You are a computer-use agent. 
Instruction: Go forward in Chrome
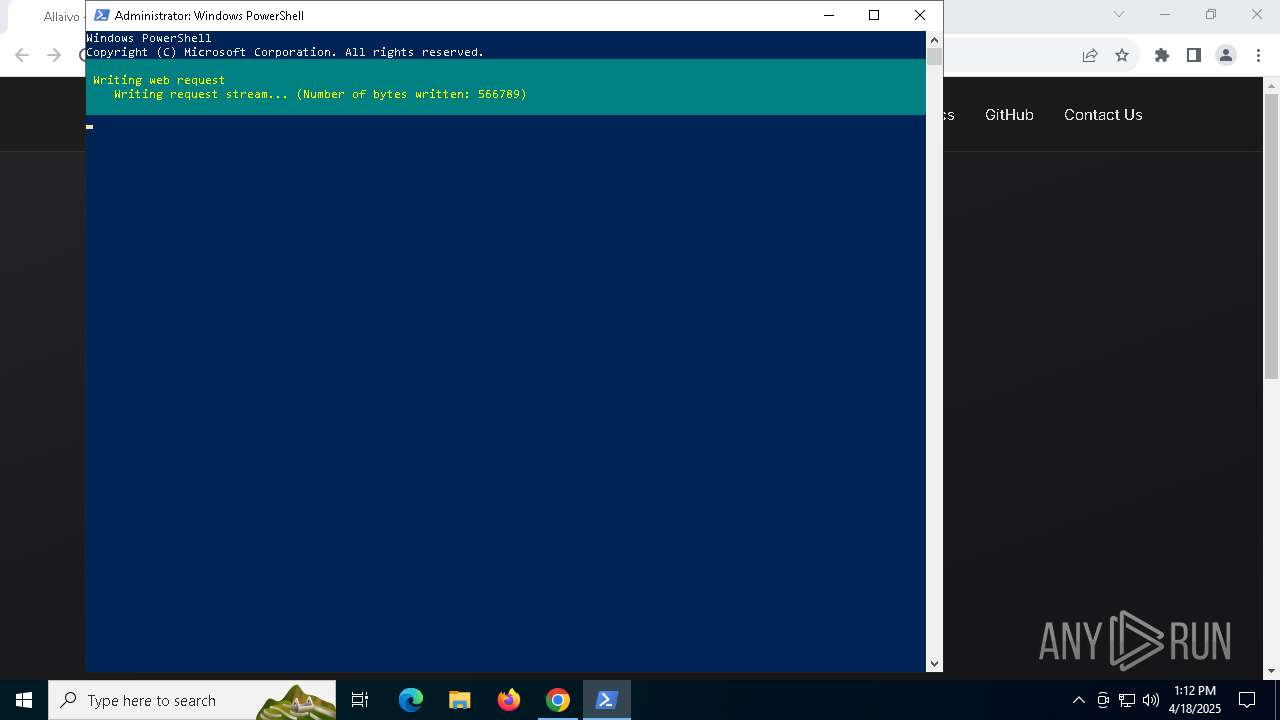pos(54,55)
